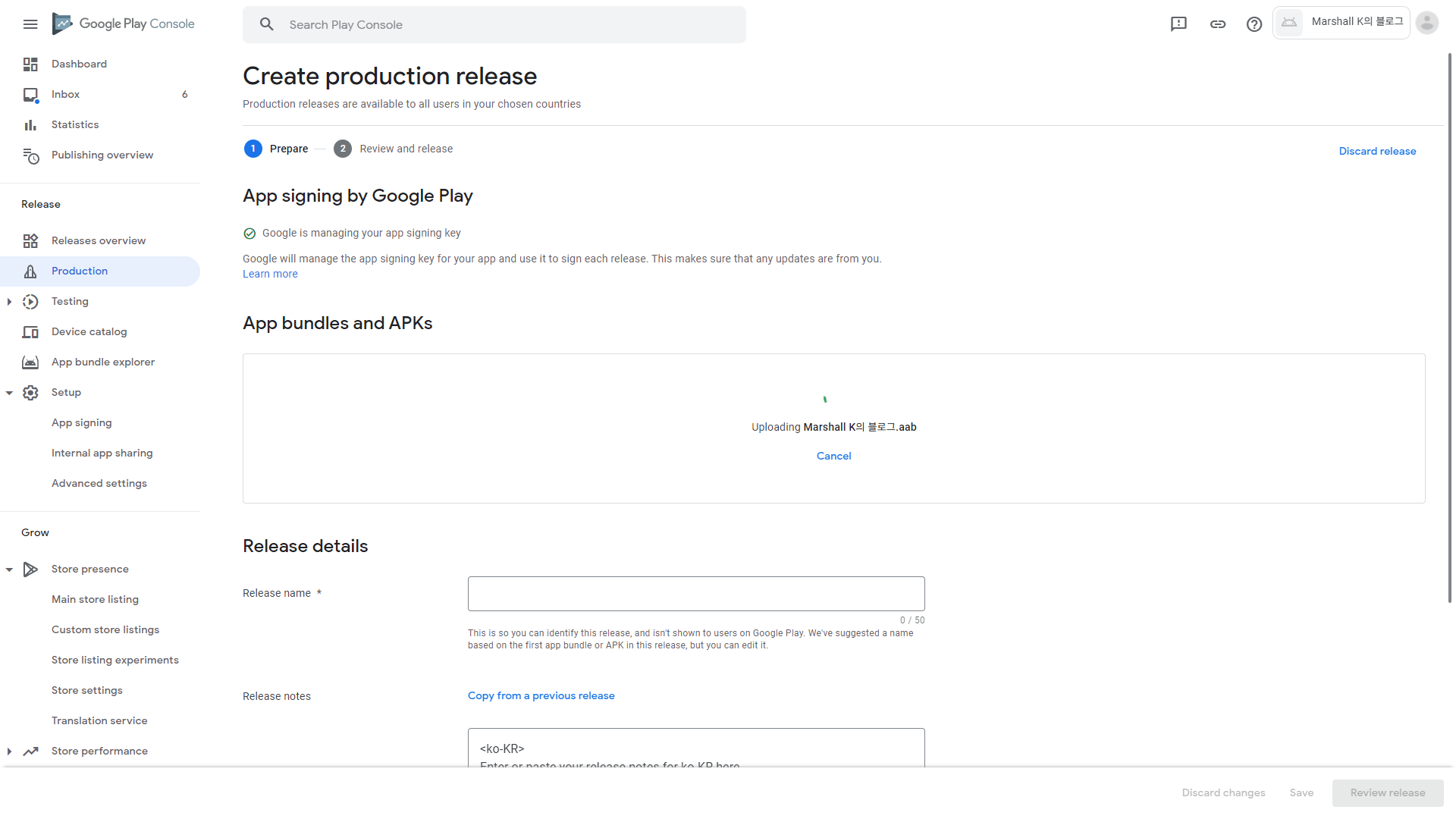Image resolution: width=1456 pixels, height=819 pixels.
Task: Click the Dashboard sidebar icon
Action: [x=30, y=64]
